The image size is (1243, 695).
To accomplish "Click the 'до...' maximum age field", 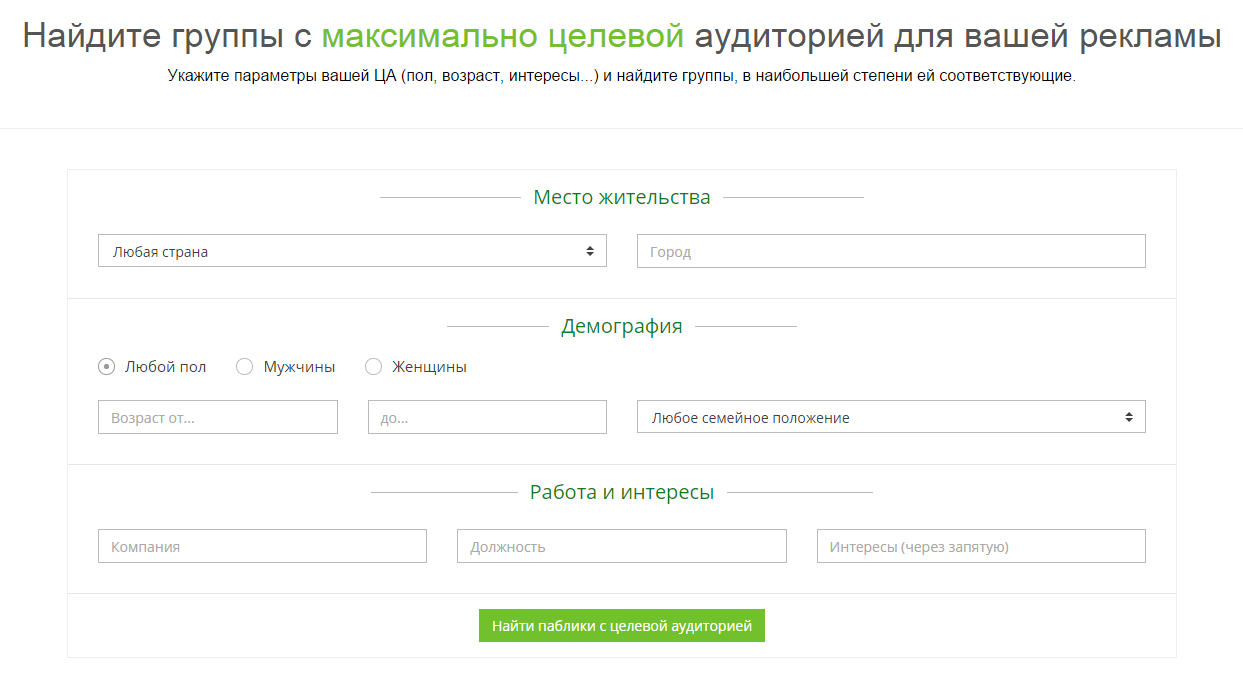I will coord(487,418).
